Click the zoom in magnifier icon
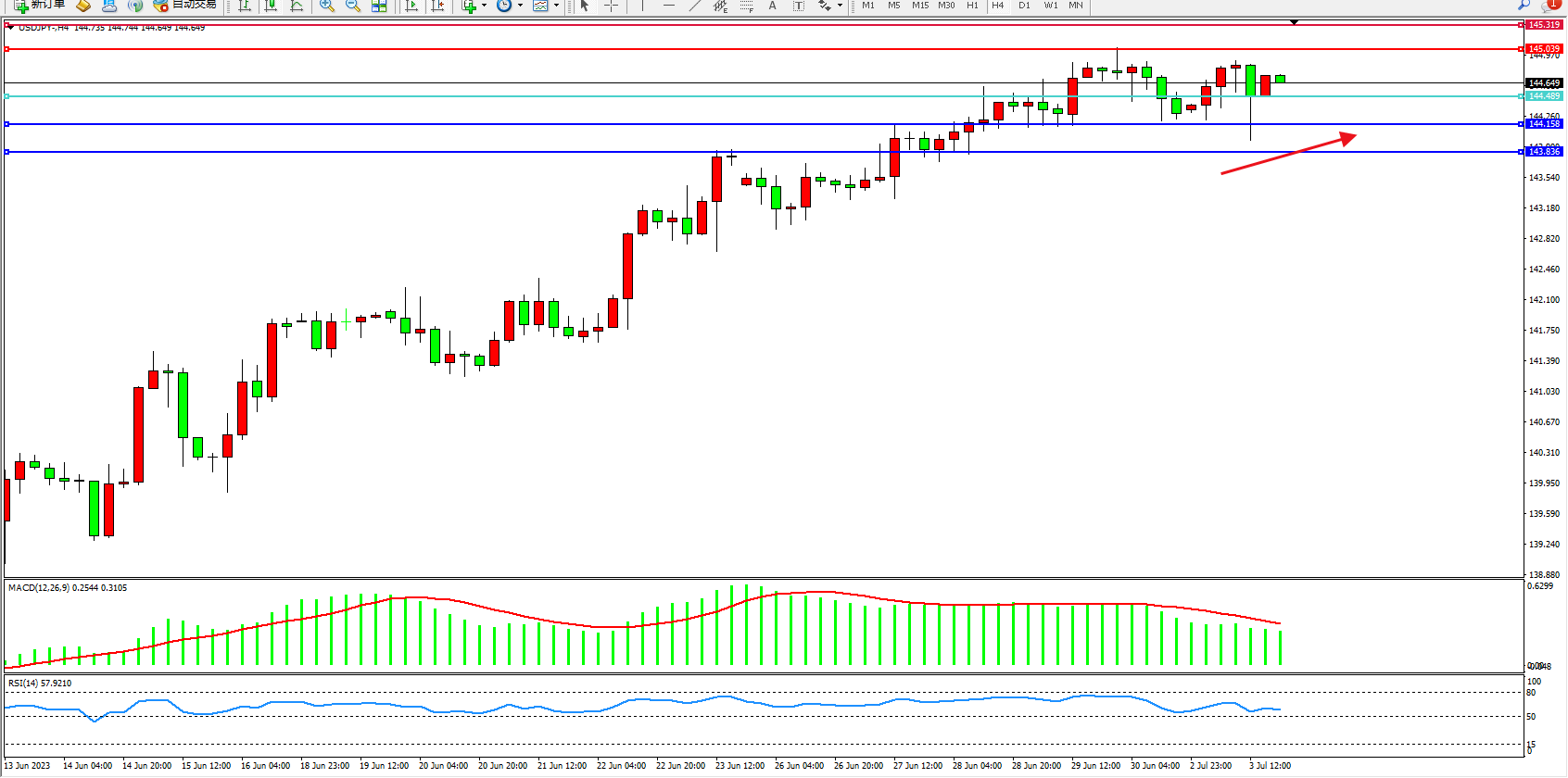This screenshot has width=1568, height=778. 326,6
